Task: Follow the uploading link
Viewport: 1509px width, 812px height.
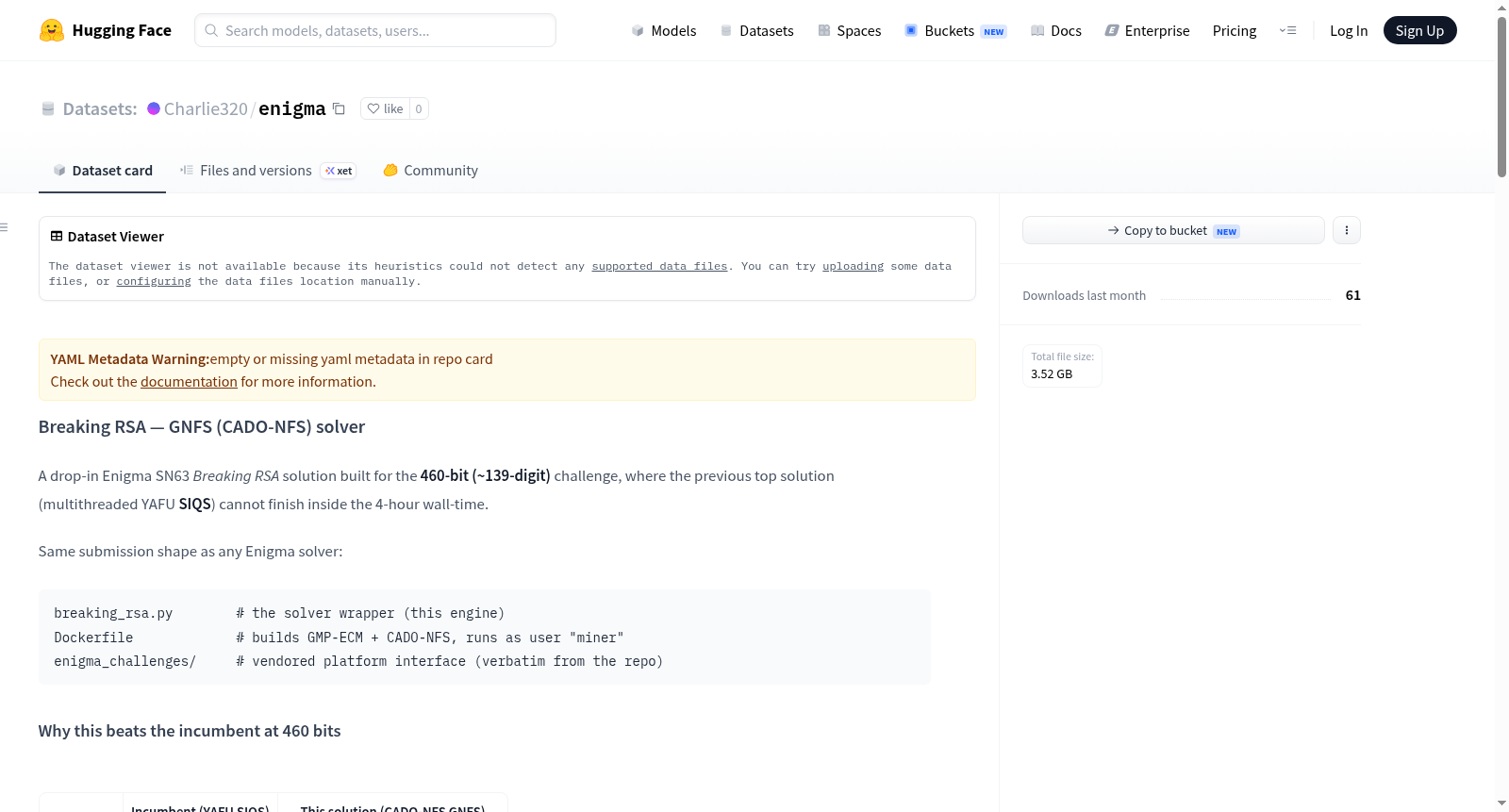Action: (853, 266)
